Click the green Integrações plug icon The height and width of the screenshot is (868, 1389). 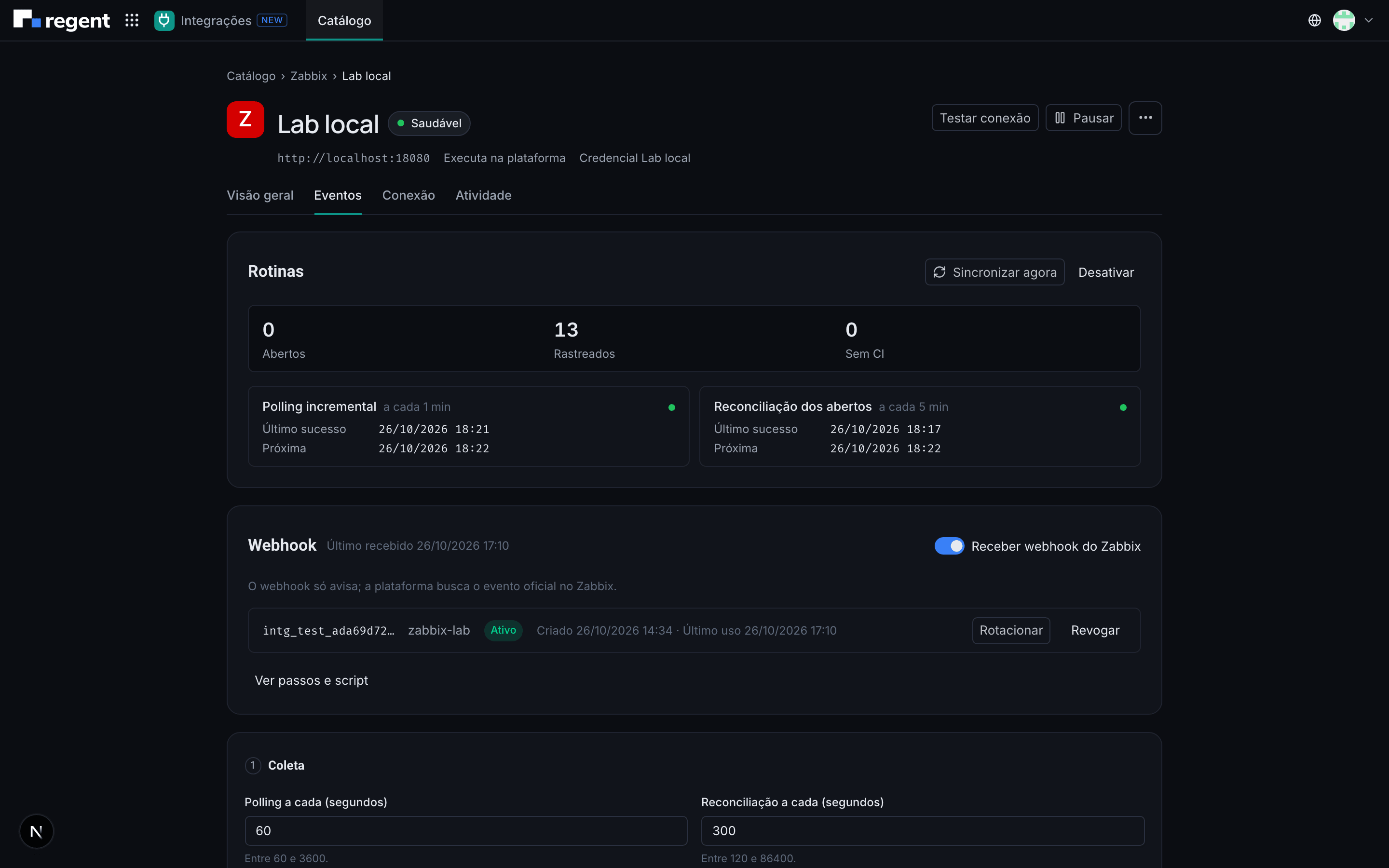pyautogui.click(x=164, y=20)
